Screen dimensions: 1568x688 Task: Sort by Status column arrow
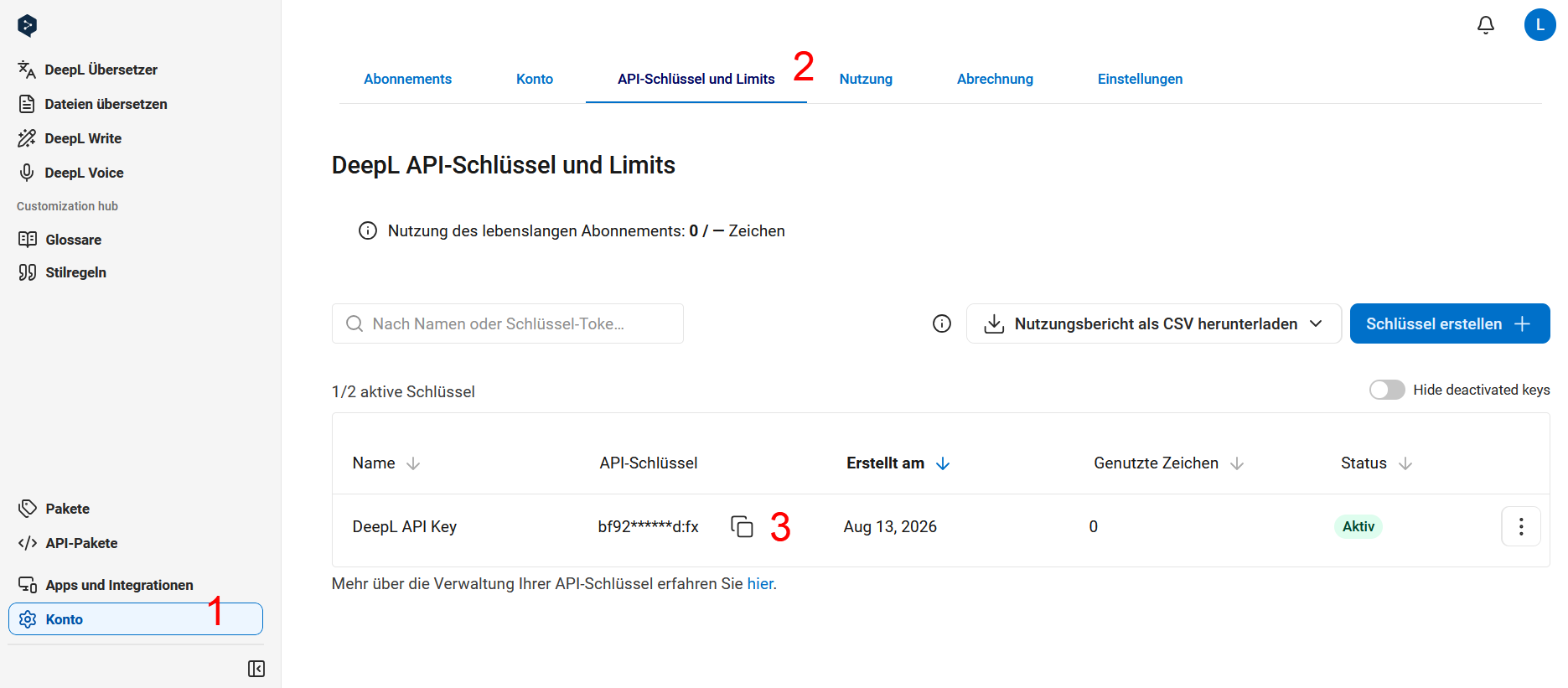[x=1405, y=463]
